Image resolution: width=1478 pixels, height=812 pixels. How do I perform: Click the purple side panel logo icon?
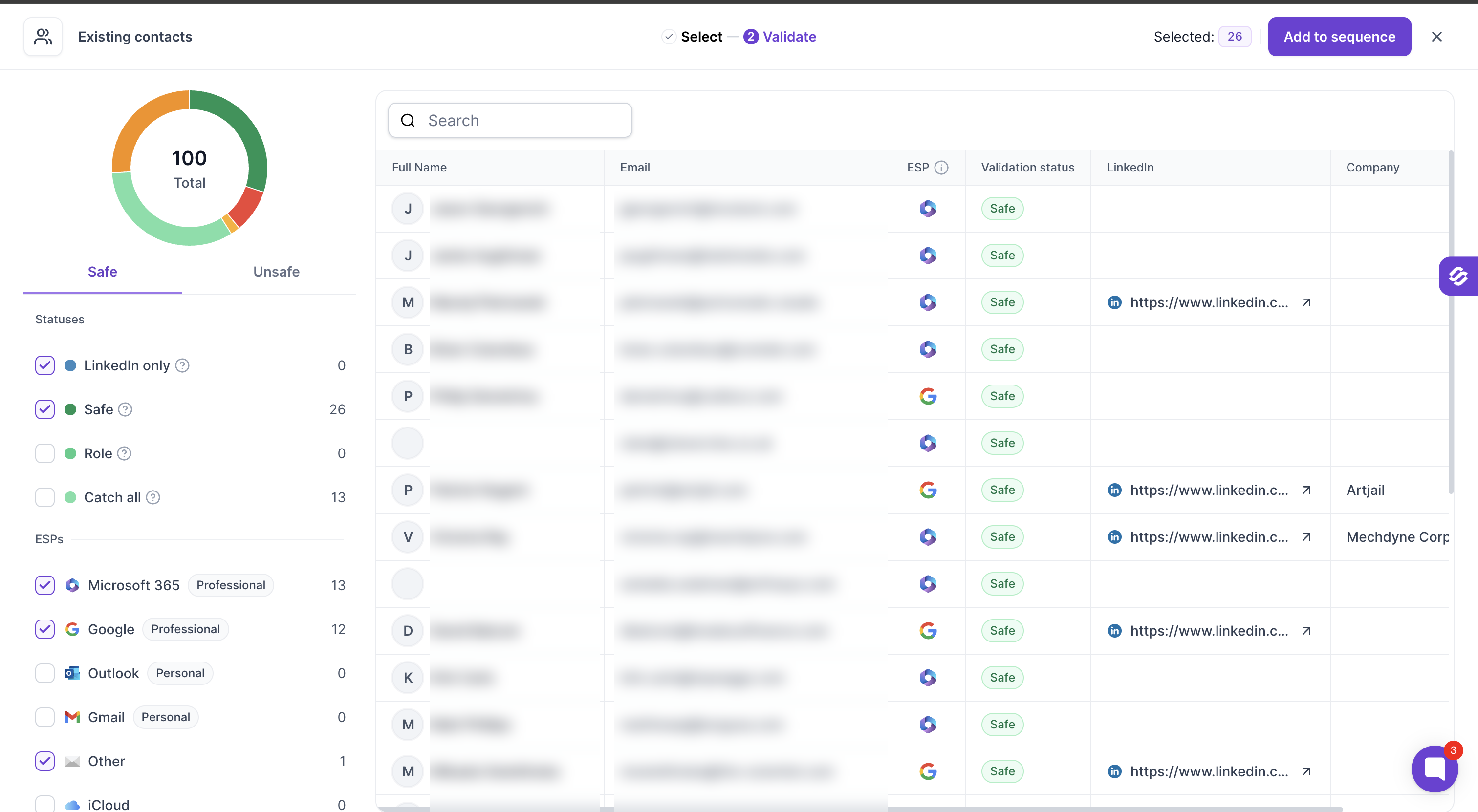coord(1458,276)
